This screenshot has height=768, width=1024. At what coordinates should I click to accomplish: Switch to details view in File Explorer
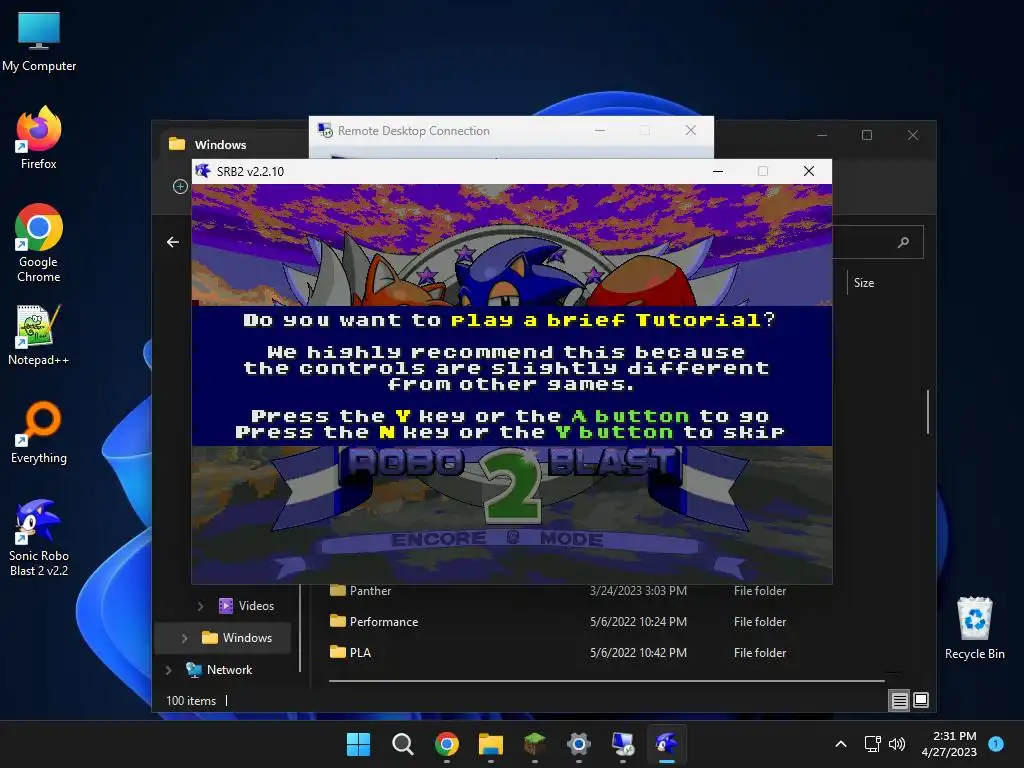(x=899, y=700)
